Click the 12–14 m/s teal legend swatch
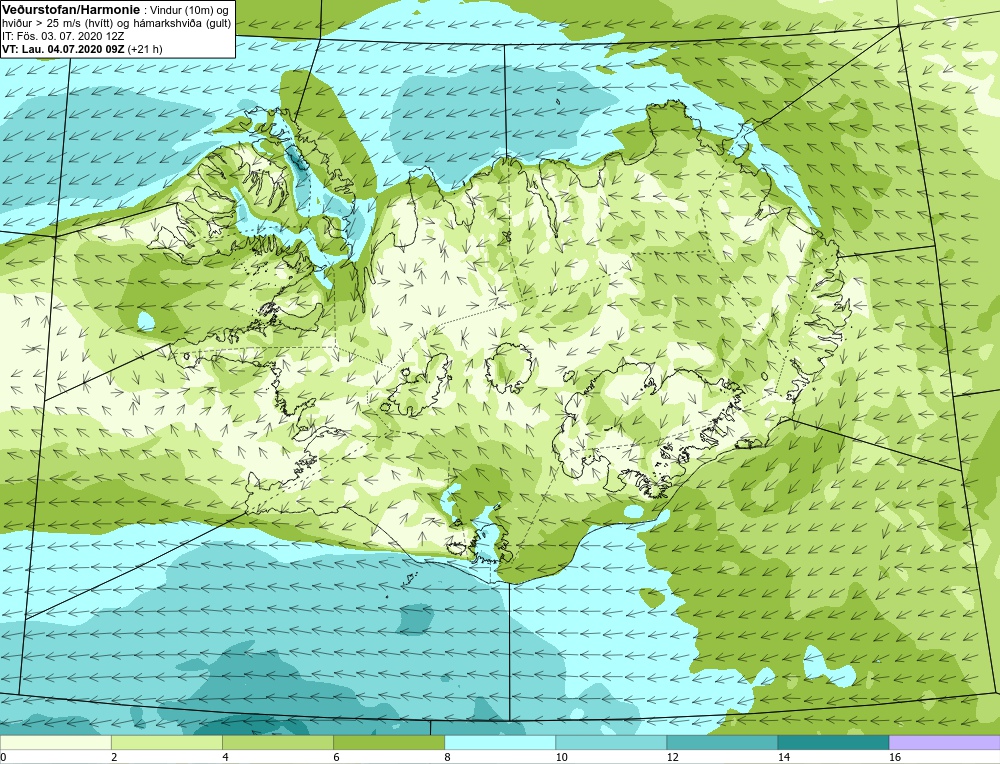The width and height of the screenshot is (1000, 764). pos(721,742)
